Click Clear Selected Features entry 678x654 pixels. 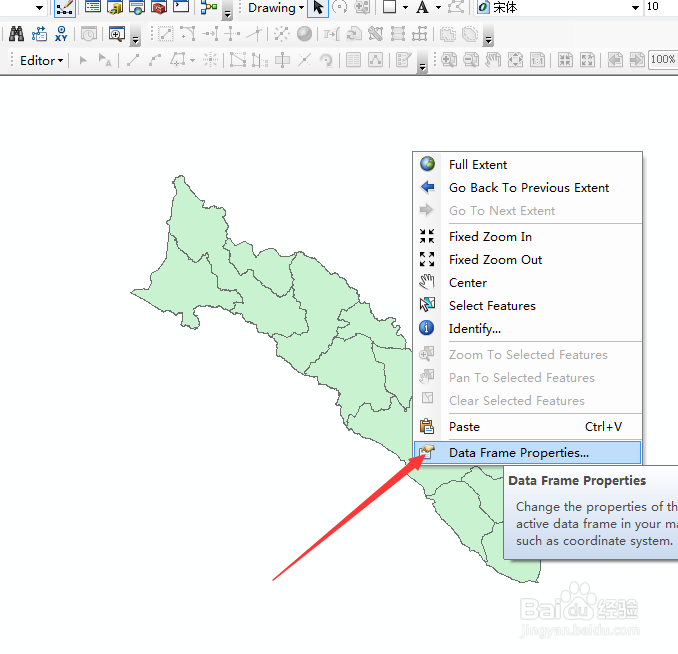tap(528, 400)
